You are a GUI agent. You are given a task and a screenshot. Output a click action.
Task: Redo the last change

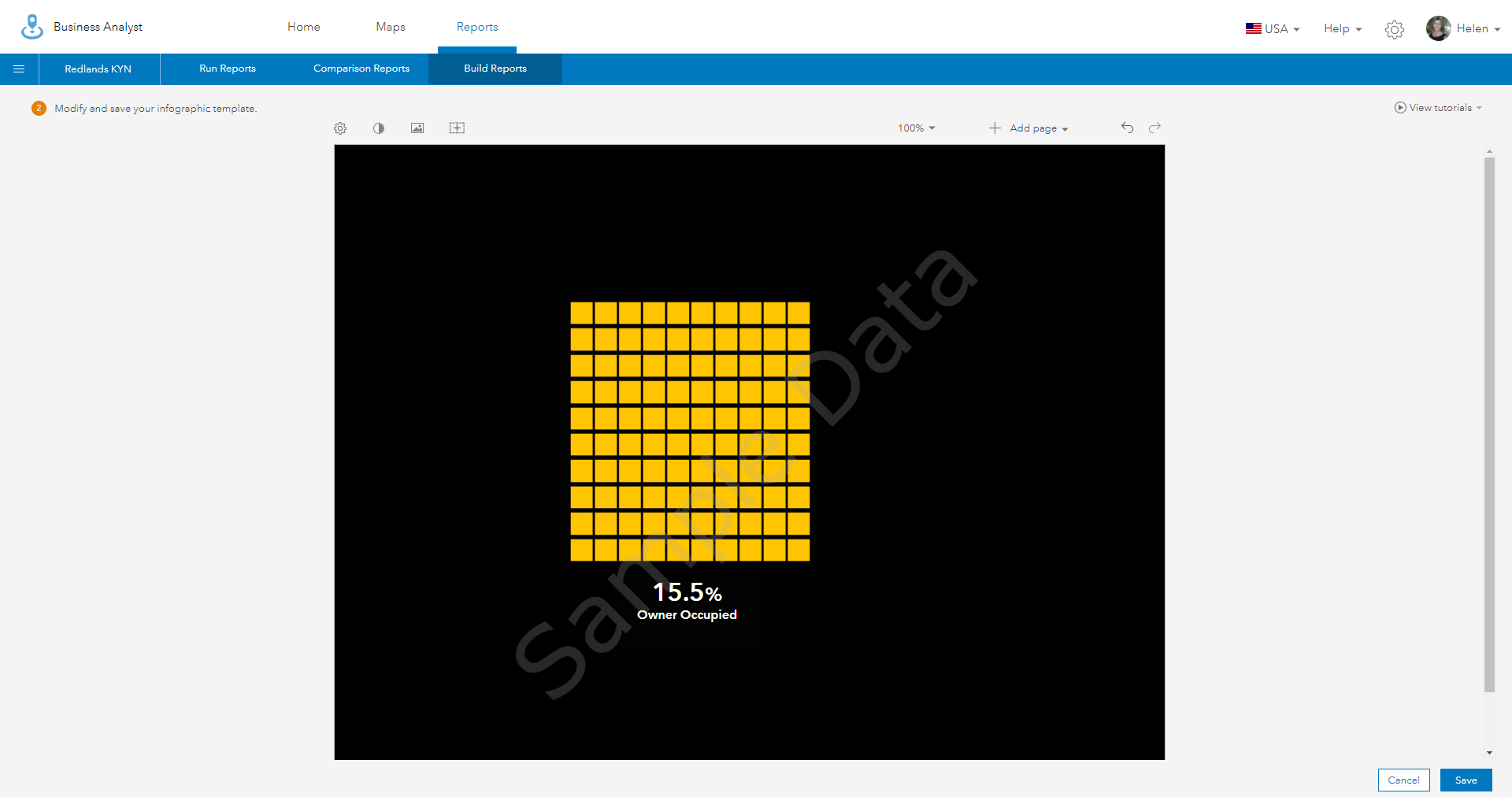[x=1154, y=128]
